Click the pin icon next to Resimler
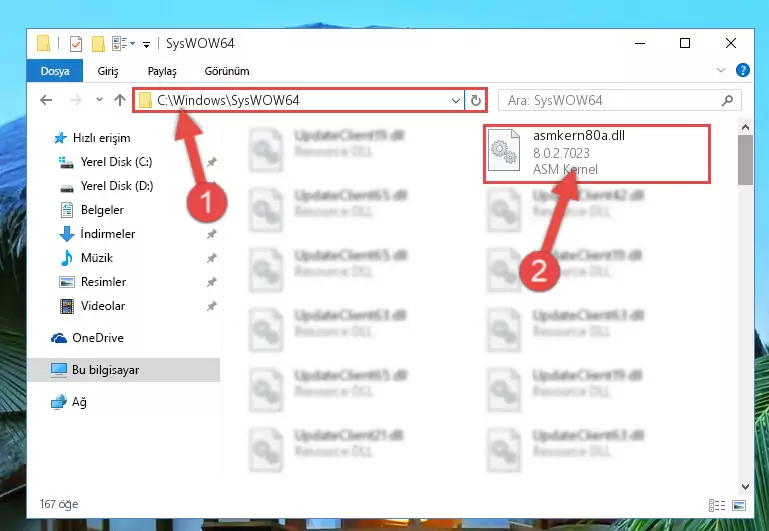 tap(211, 282)
